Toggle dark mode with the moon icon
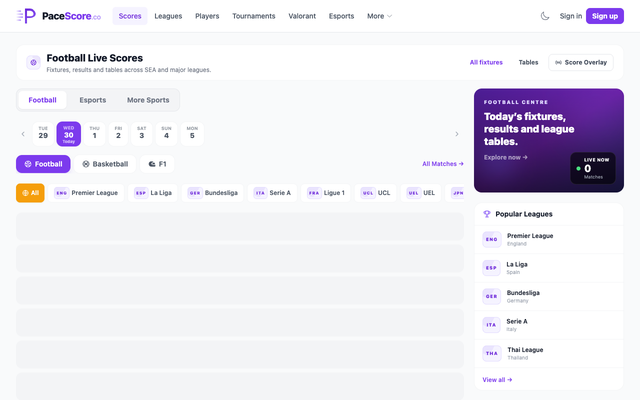Screen dimensions: 640x400 [545, 16]
